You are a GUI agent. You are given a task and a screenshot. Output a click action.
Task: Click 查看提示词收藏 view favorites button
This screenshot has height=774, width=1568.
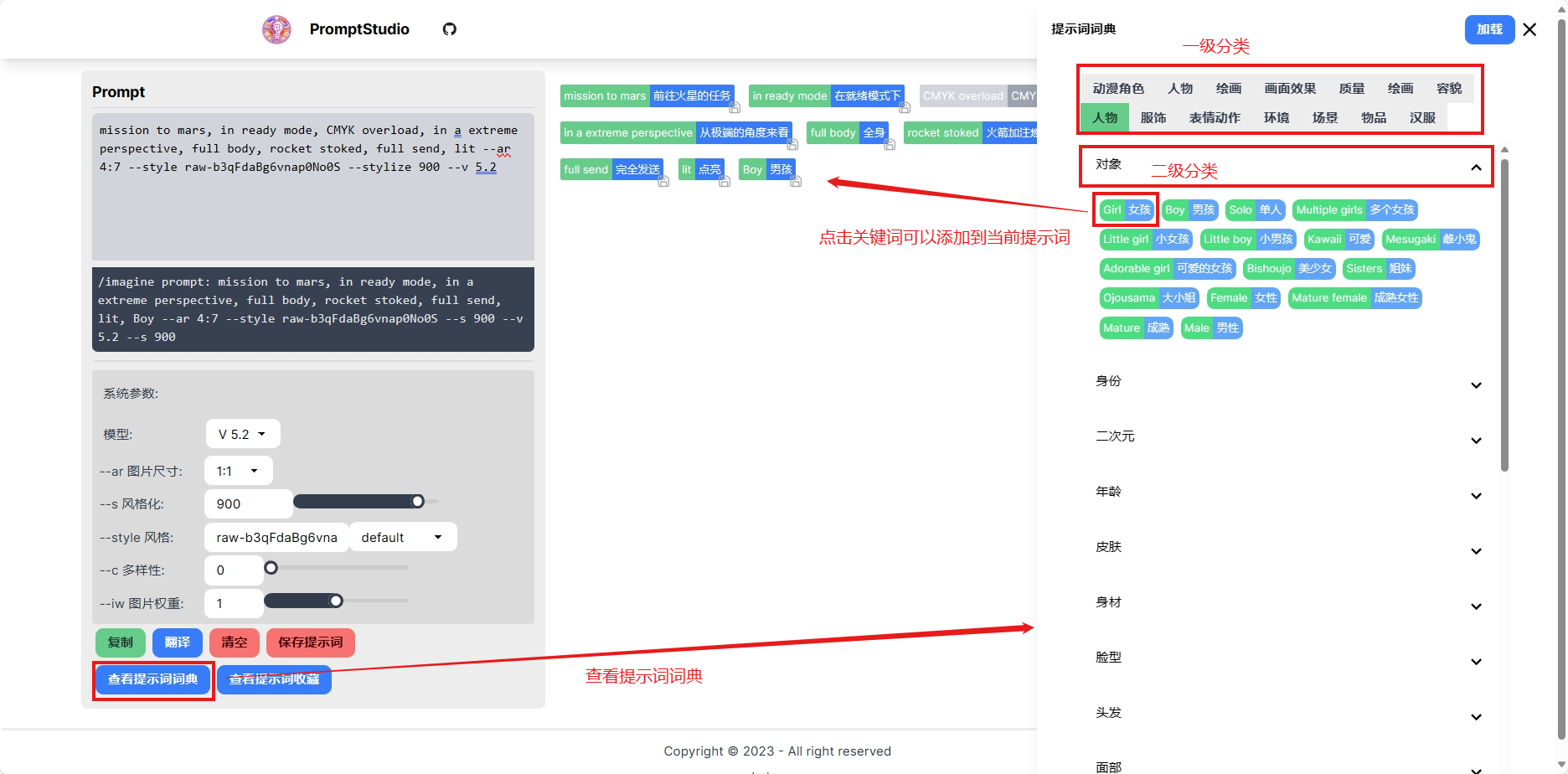tap(275, 679)
